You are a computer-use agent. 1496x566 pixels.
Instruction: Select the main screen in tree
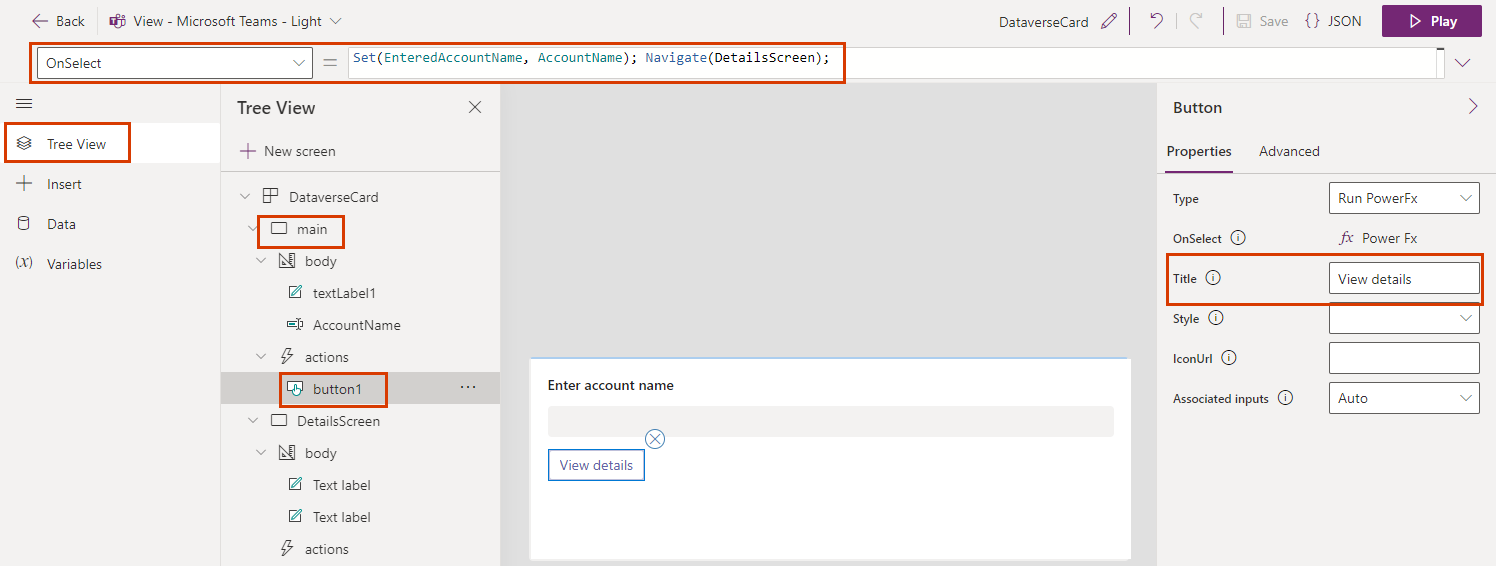[x=312, y=229]
